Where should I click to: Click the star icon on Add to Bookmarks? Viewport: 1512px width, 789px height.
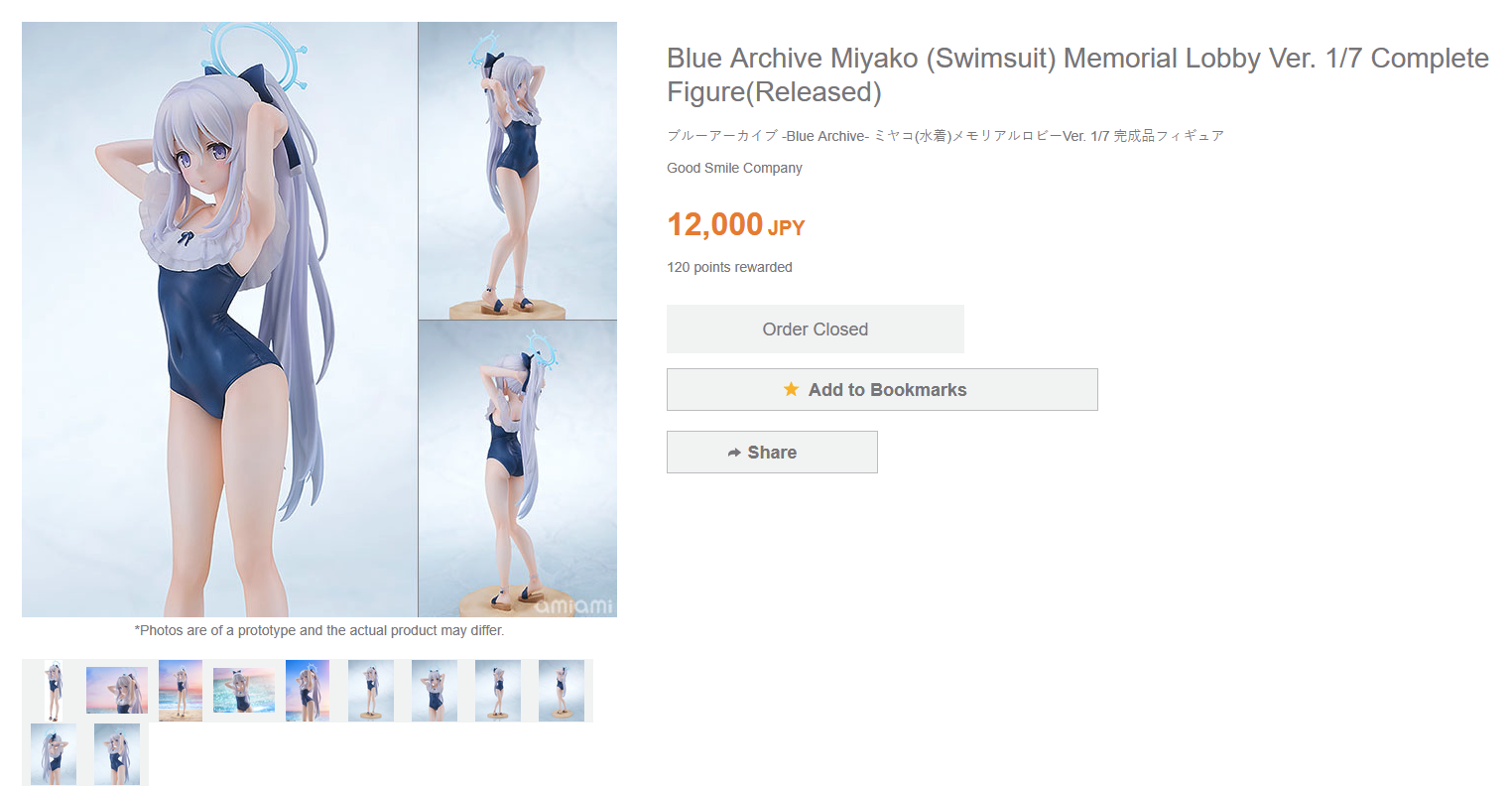coord(791,389)
